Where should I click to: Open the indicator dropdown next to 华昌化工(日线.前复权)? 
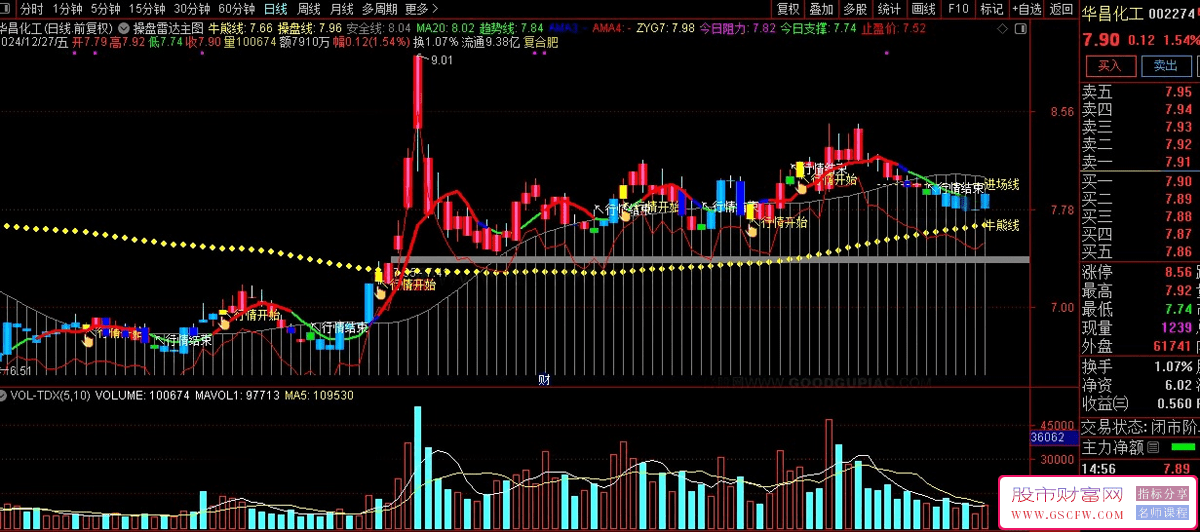click(123, 27)
